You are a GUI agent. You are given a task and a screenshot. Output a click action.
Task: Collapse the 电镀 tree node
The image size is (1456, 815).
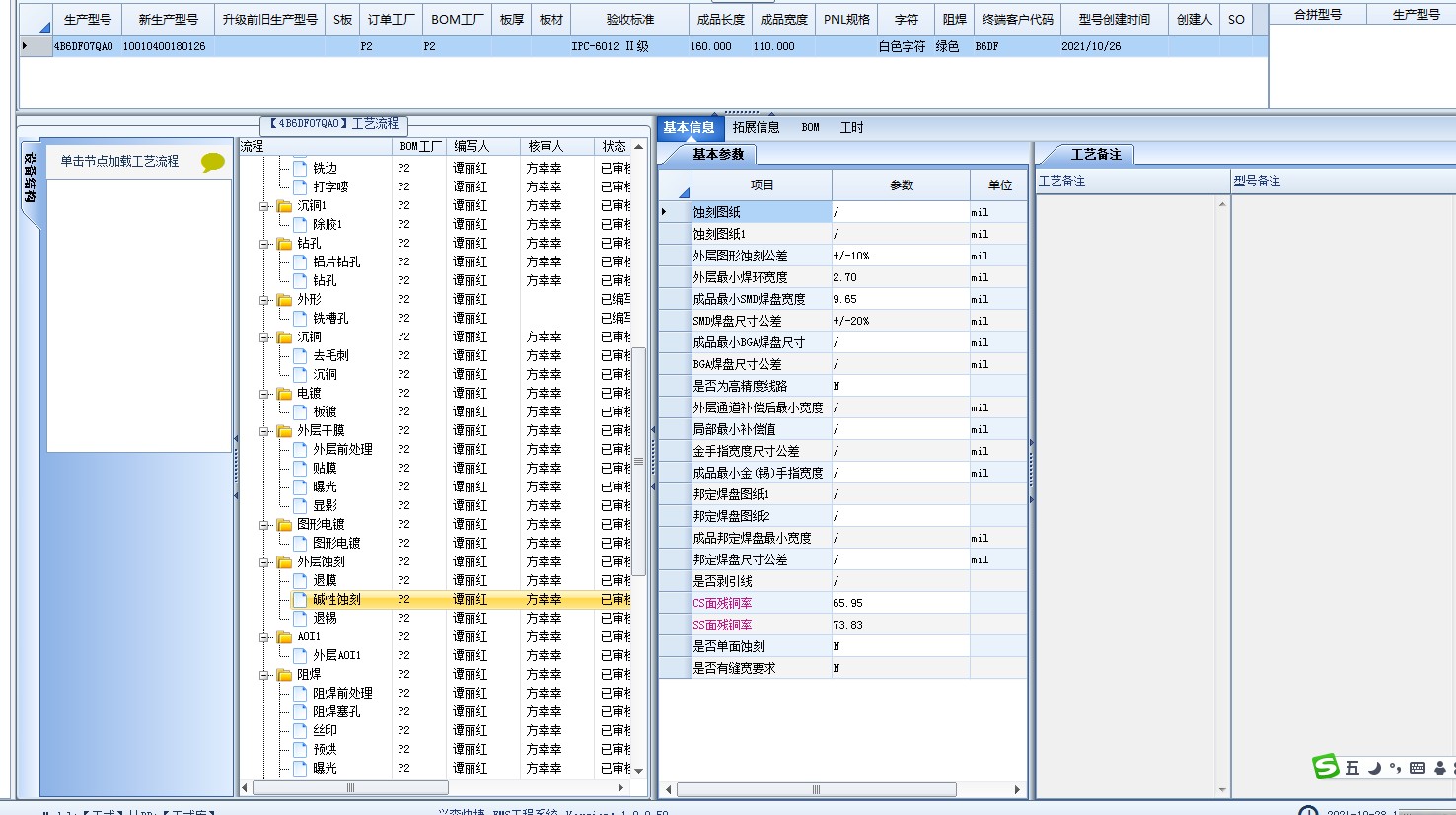[264, 394]
